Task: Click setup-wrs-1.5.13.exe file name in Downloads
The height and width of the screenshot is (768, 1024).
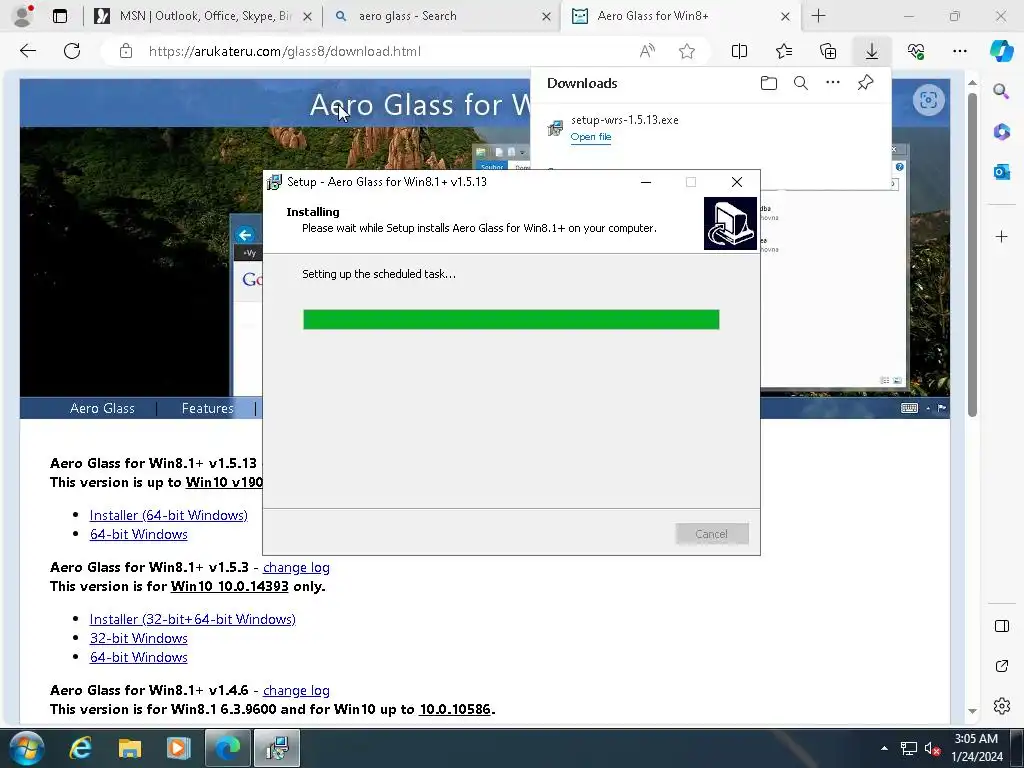Action: point(624,120)
